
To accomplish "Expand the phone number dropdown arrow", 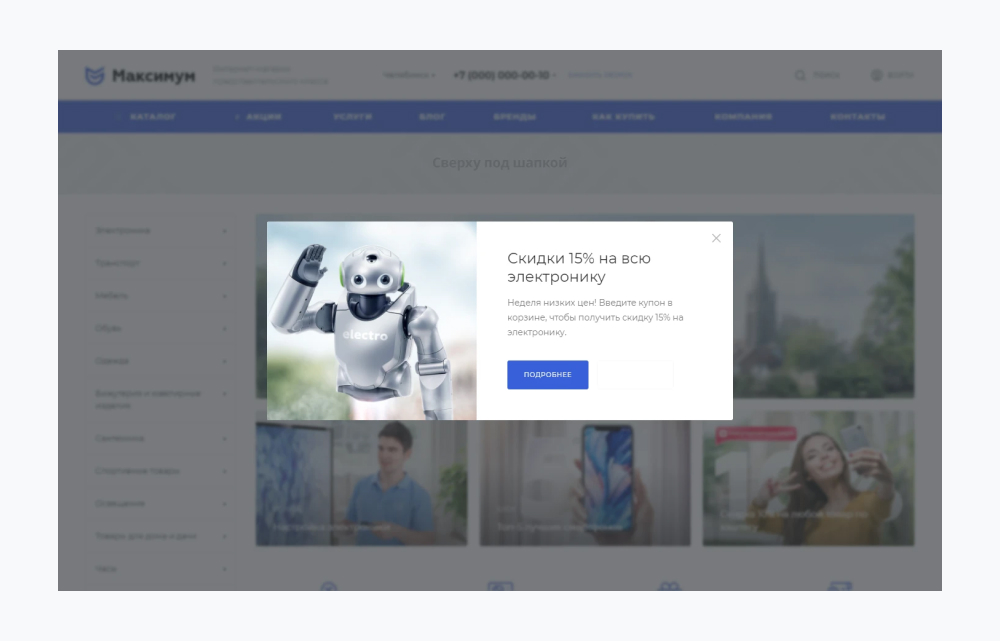I will coord(555,76).
